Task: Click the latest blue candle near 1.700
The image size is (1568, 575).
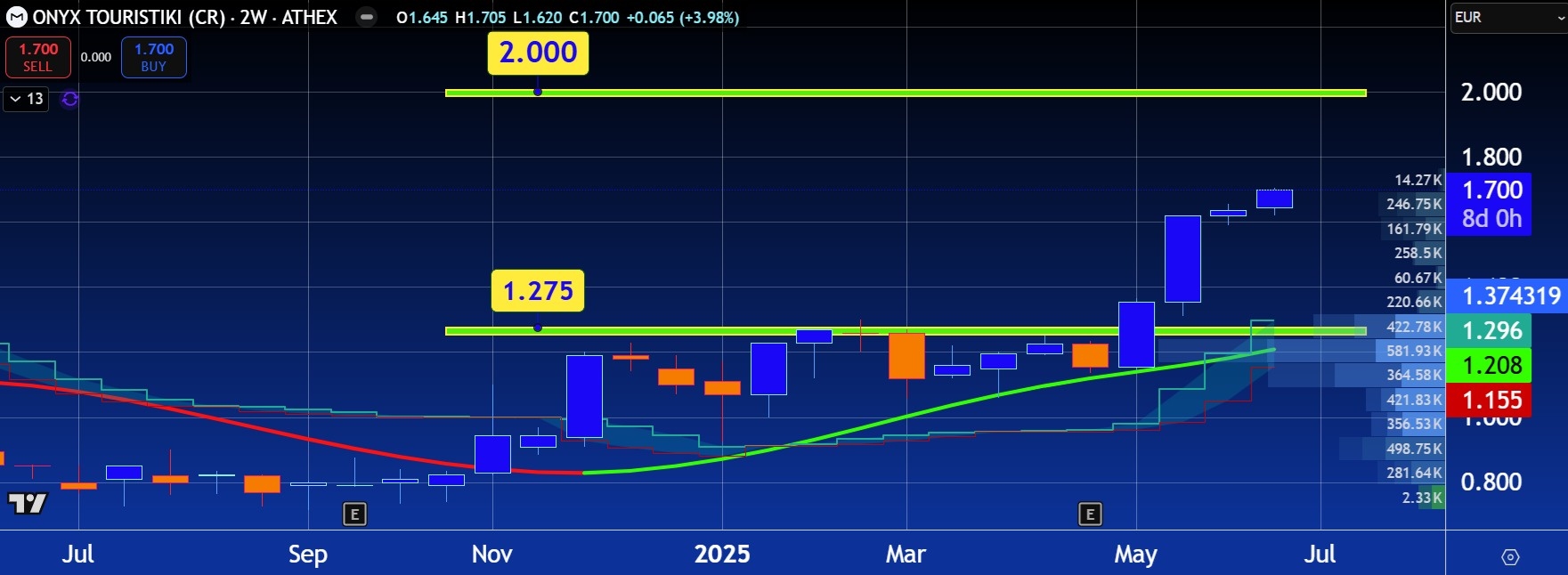Action: coord(1274,198)
